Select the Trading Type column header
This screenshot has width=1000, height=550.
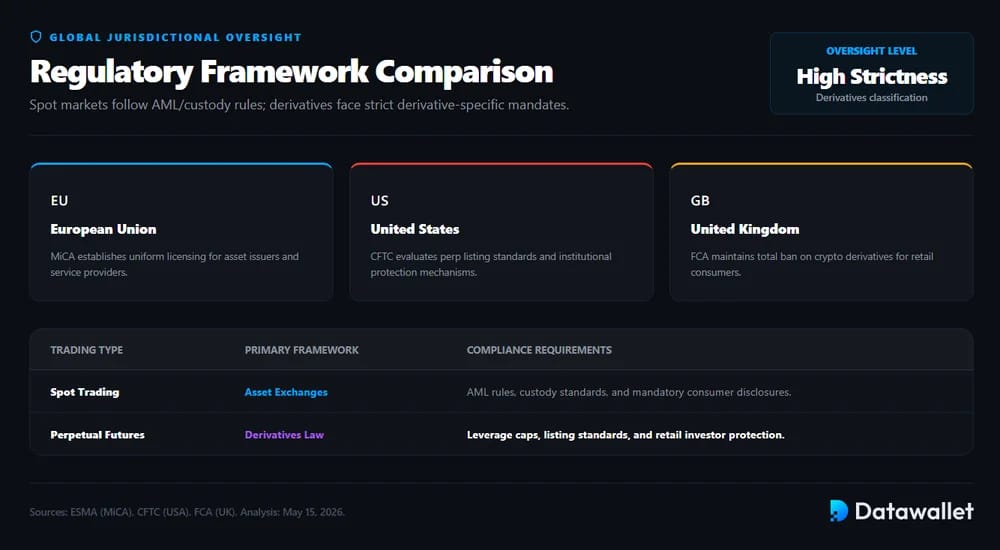coord(87,350)
